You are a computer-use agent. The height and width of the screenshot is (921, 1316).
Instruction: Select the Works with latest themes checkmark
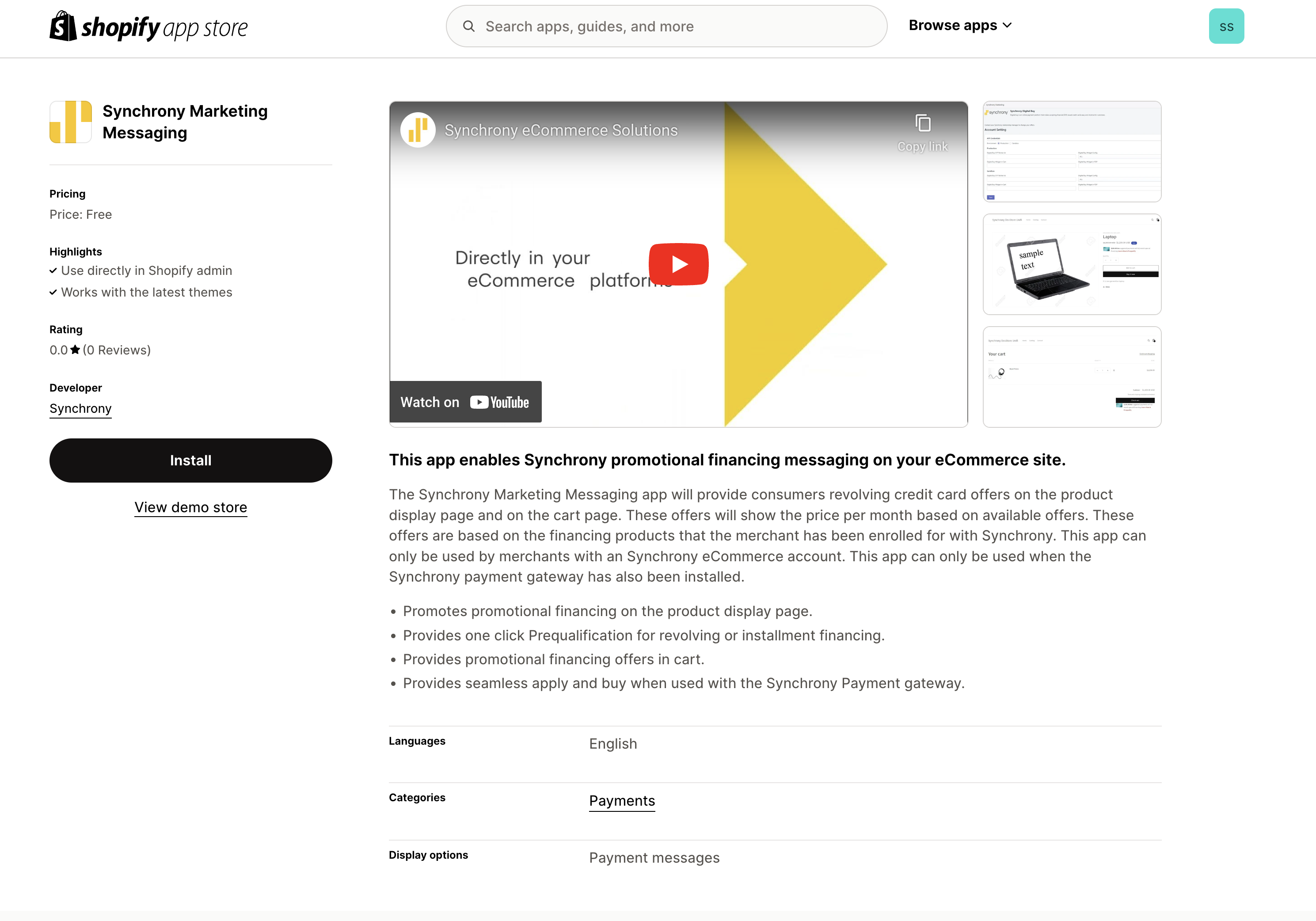[53, 292]
